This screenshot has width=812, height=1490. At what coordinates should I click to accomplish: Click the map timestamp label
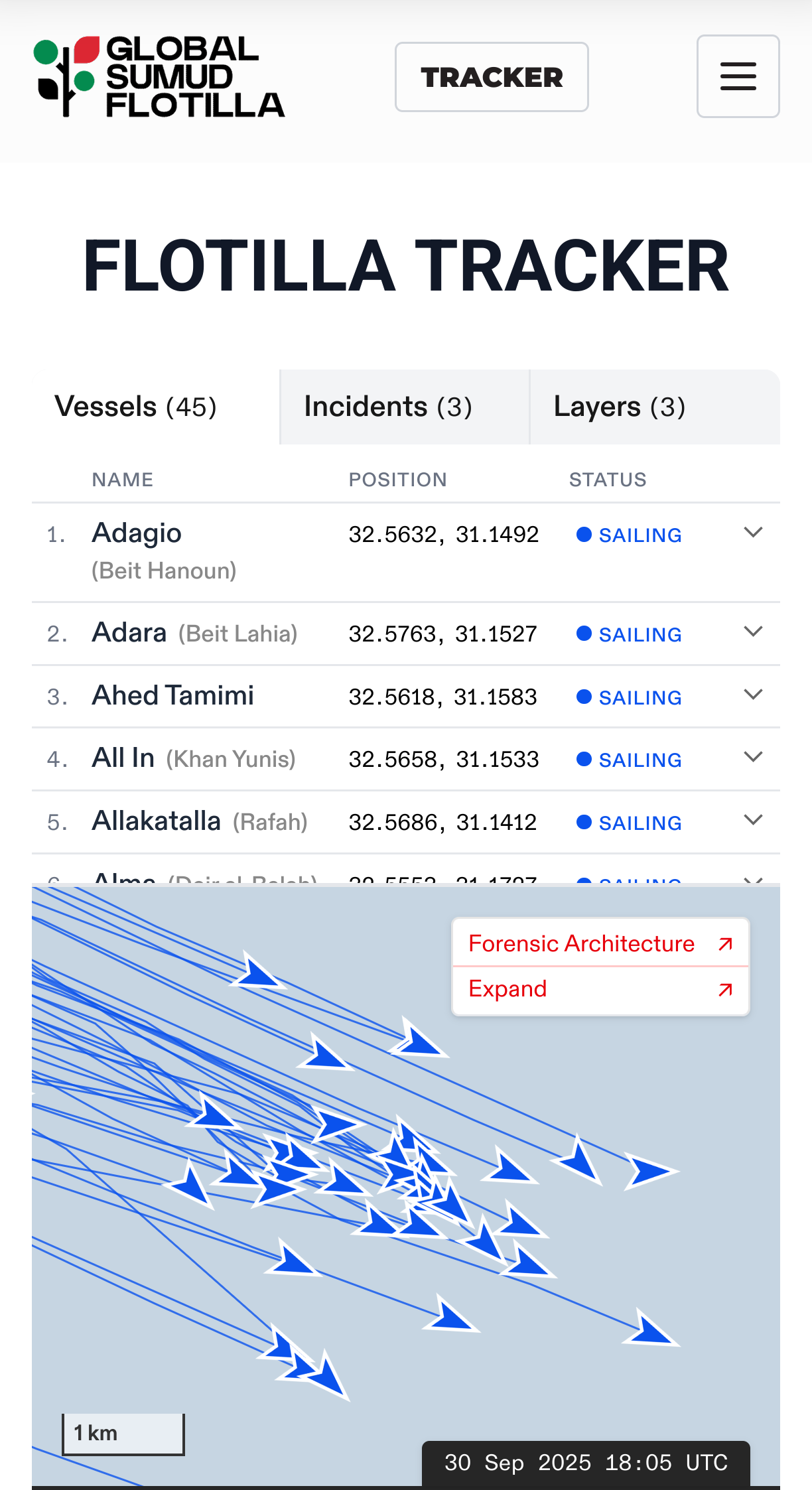tap(586, 1463)
